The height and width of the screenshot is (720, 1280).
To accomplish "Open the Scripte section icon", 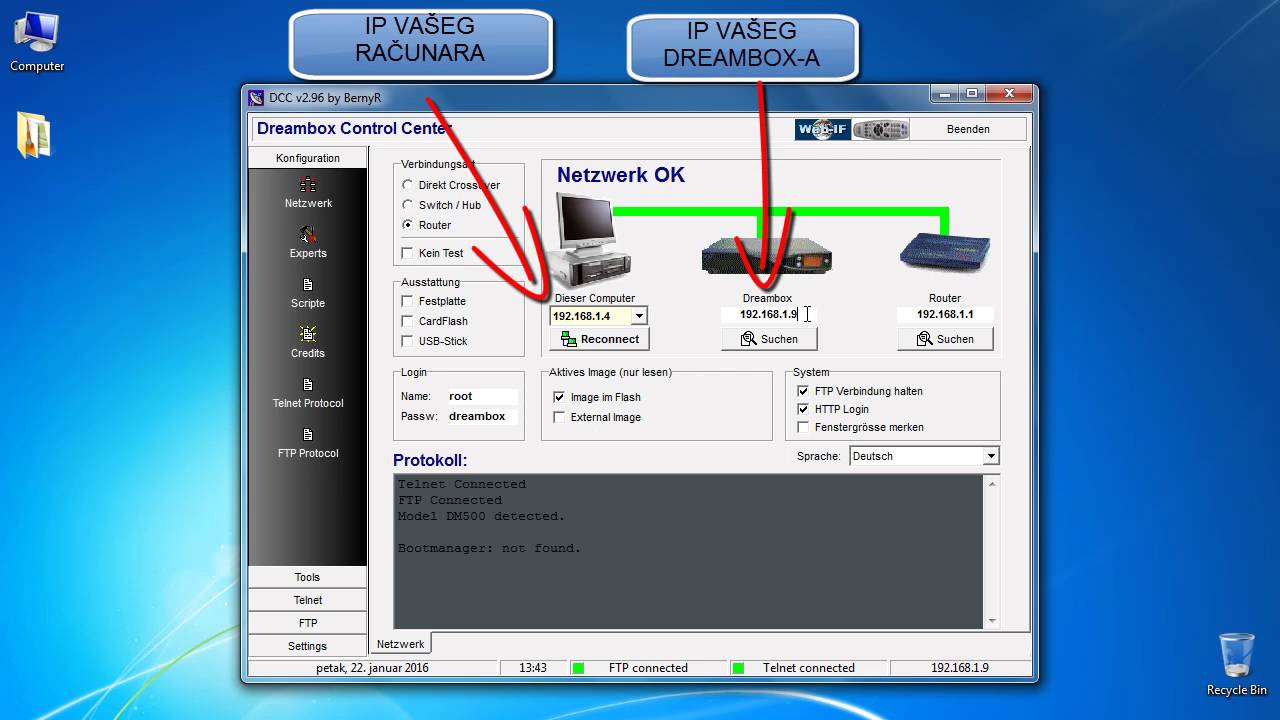I will (308, 285).
